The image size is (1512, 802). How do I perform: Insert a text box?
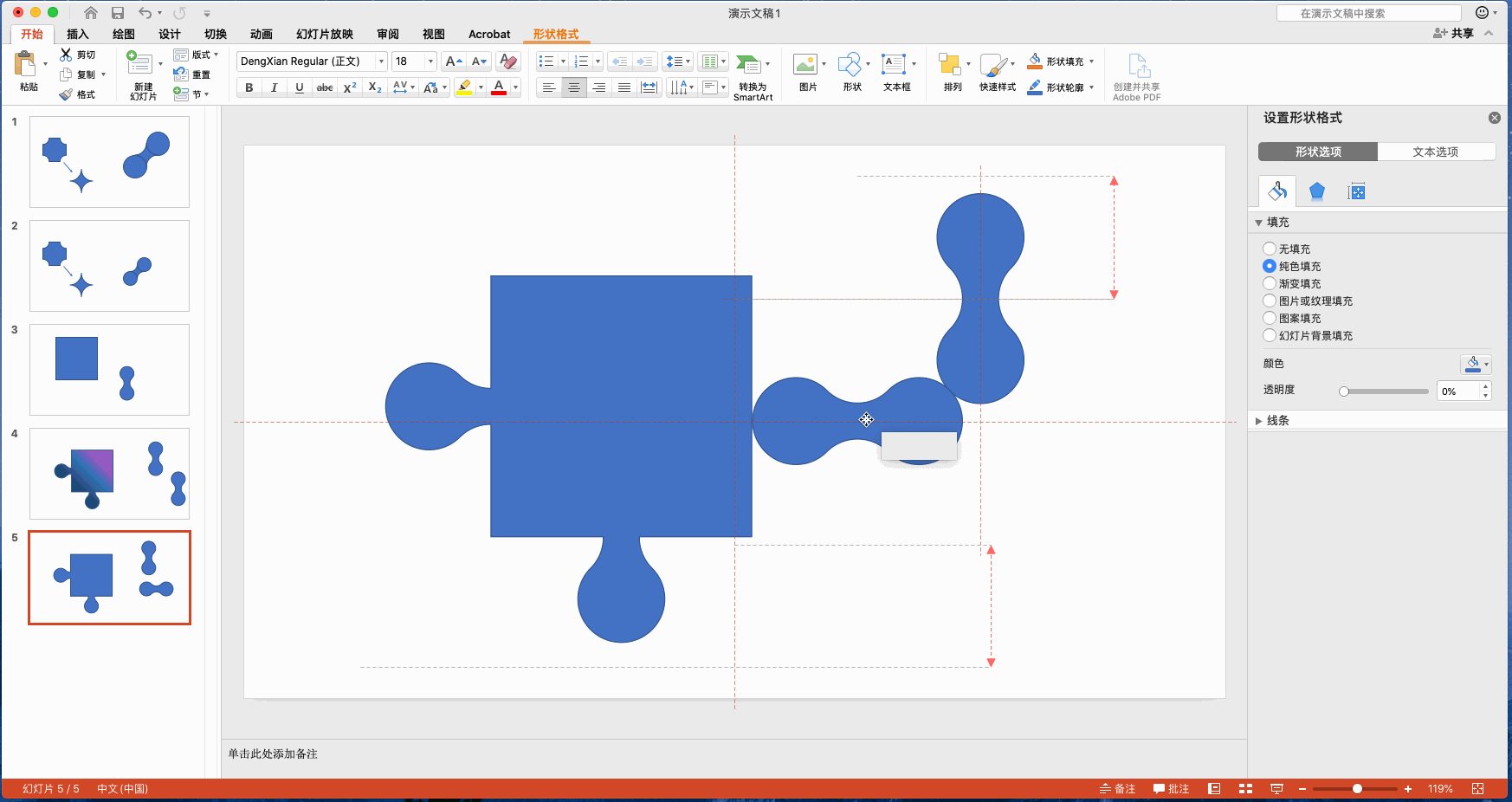894,64
